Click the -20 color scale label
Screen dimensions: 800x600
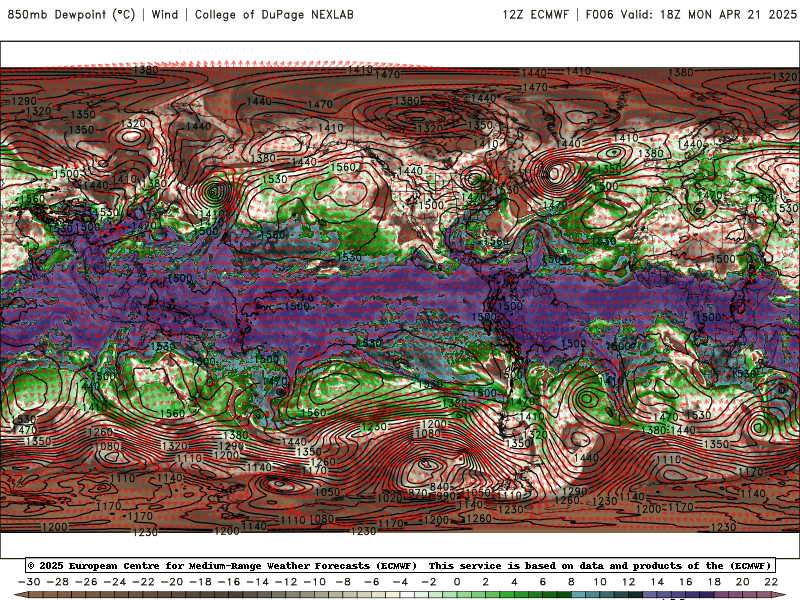click(x=172, y=582)
